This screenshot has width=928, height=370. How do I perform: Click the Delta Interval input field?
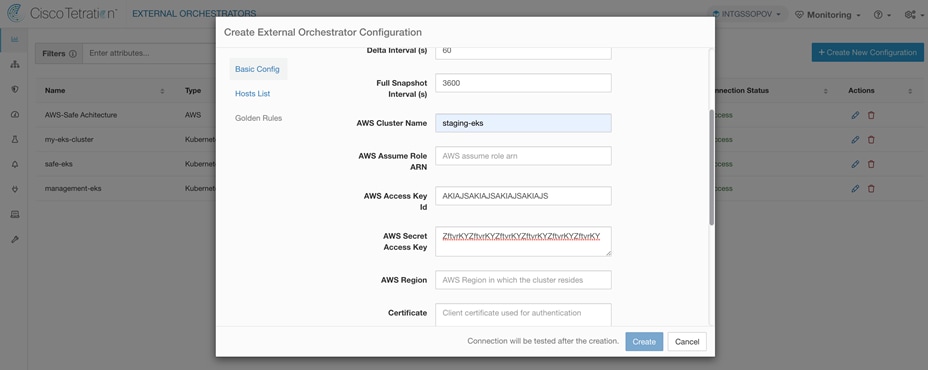click(523, 52)
